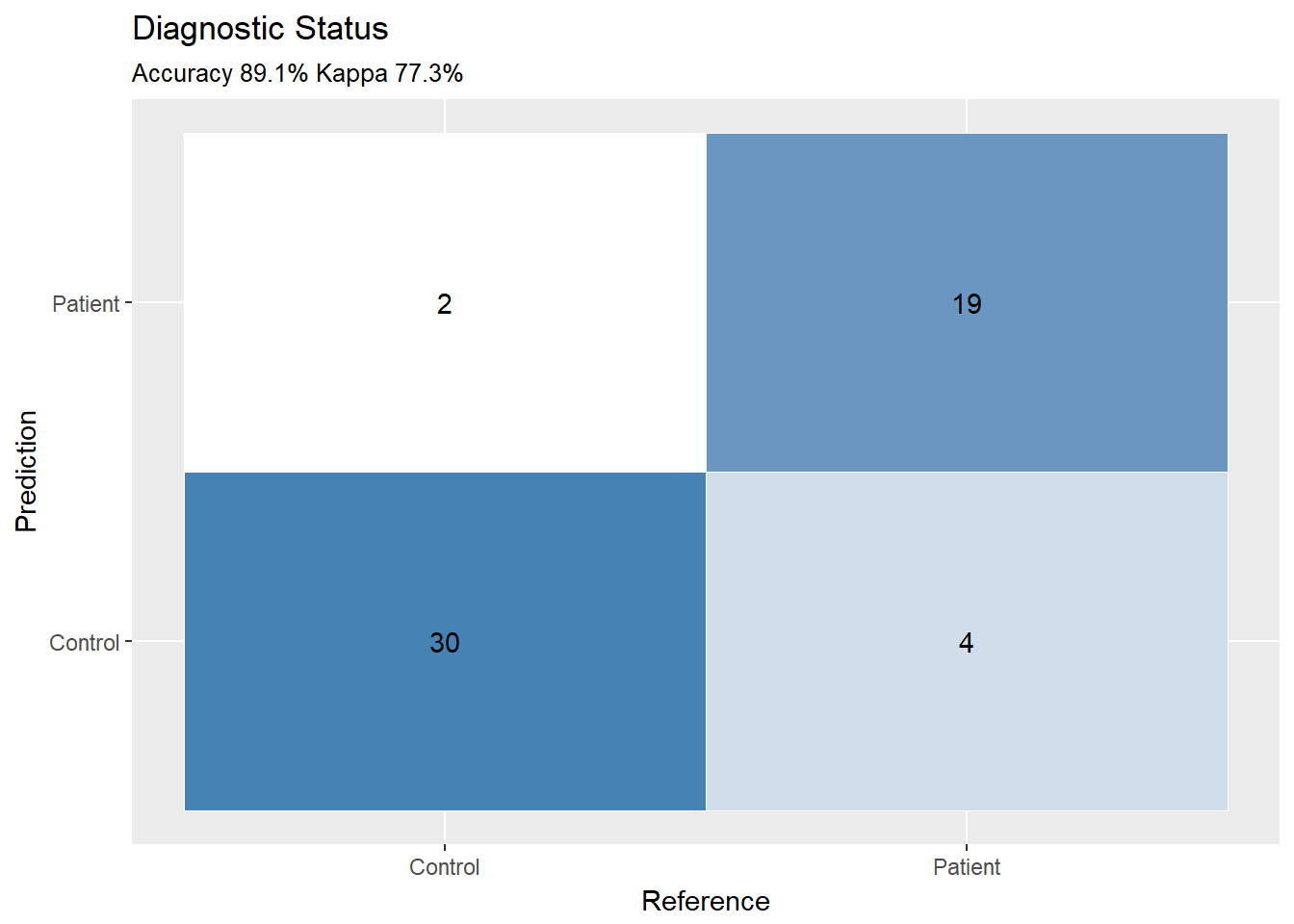The width and height of the screenshot is (1294, 924).
Task: Click "Control" label on the Prediction axis
Action: point(85,643)
